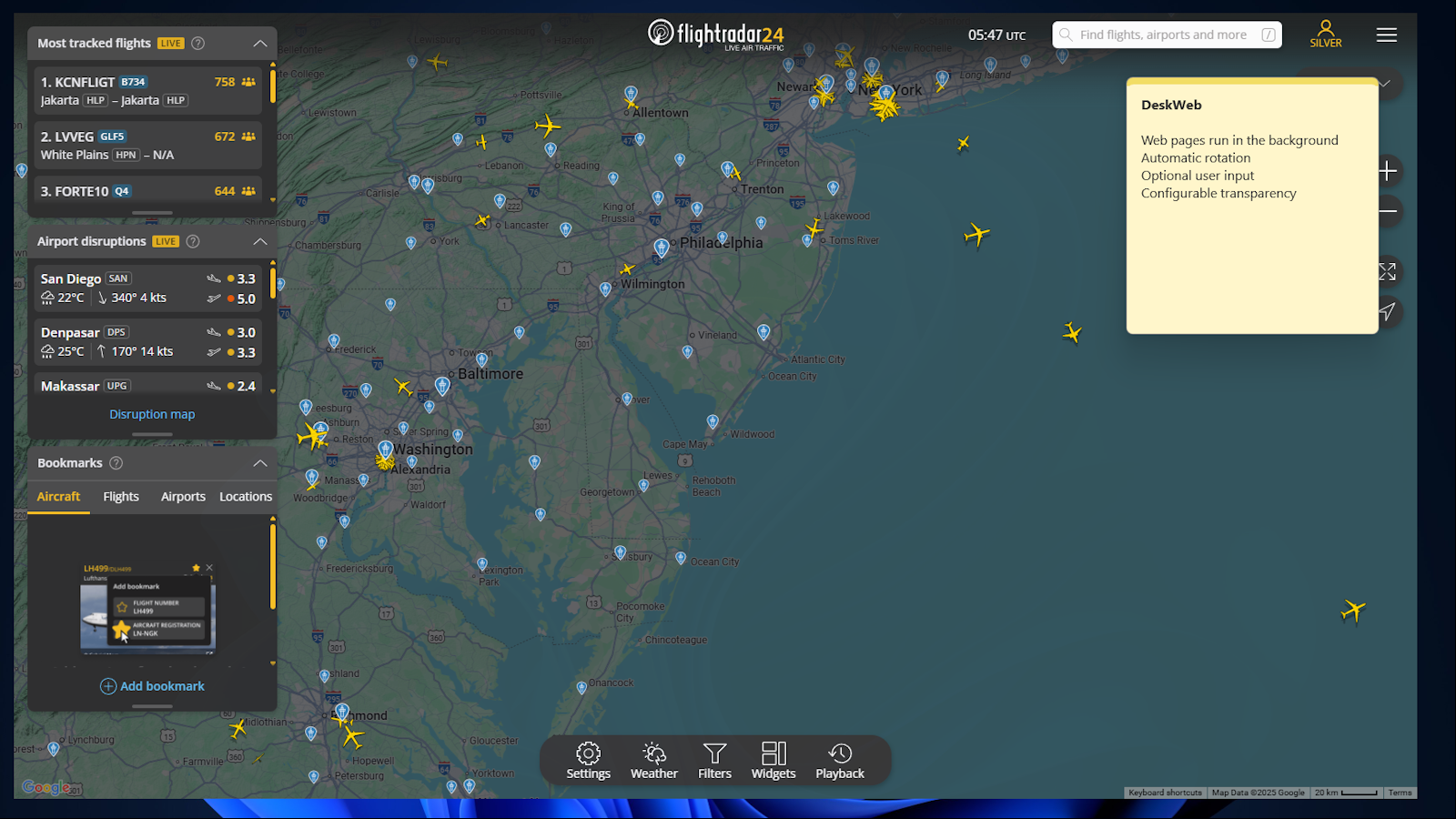The height and width of the screenshot is (819, 1456).
Task: Collapse the Bookmarks panel
Action: tap(260, 462)
